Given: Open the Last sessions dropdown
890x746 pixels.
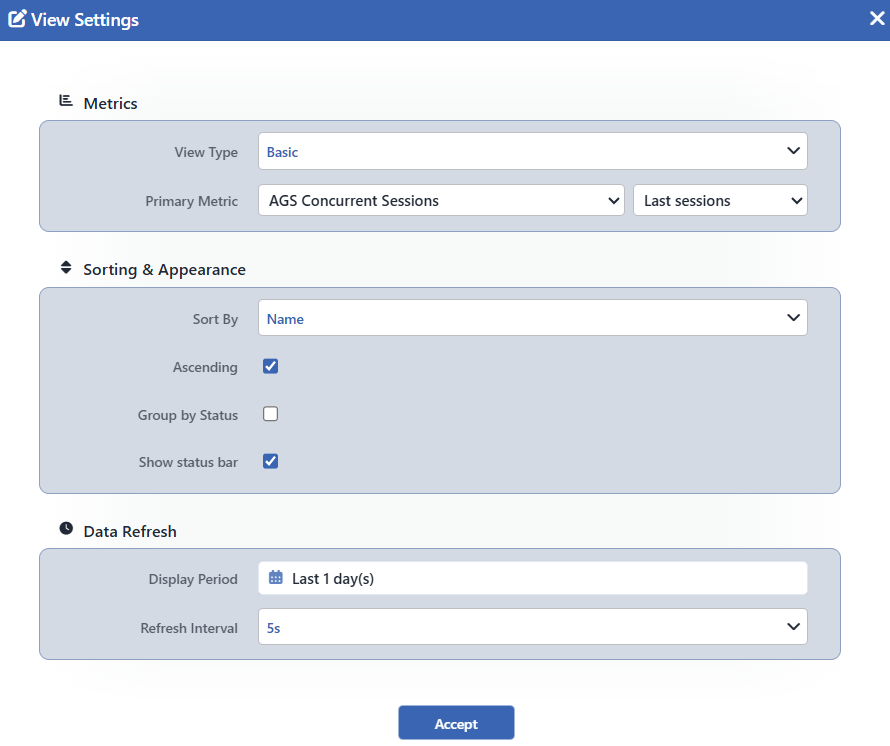Looking at the screenshot, I should click(720, 200).
